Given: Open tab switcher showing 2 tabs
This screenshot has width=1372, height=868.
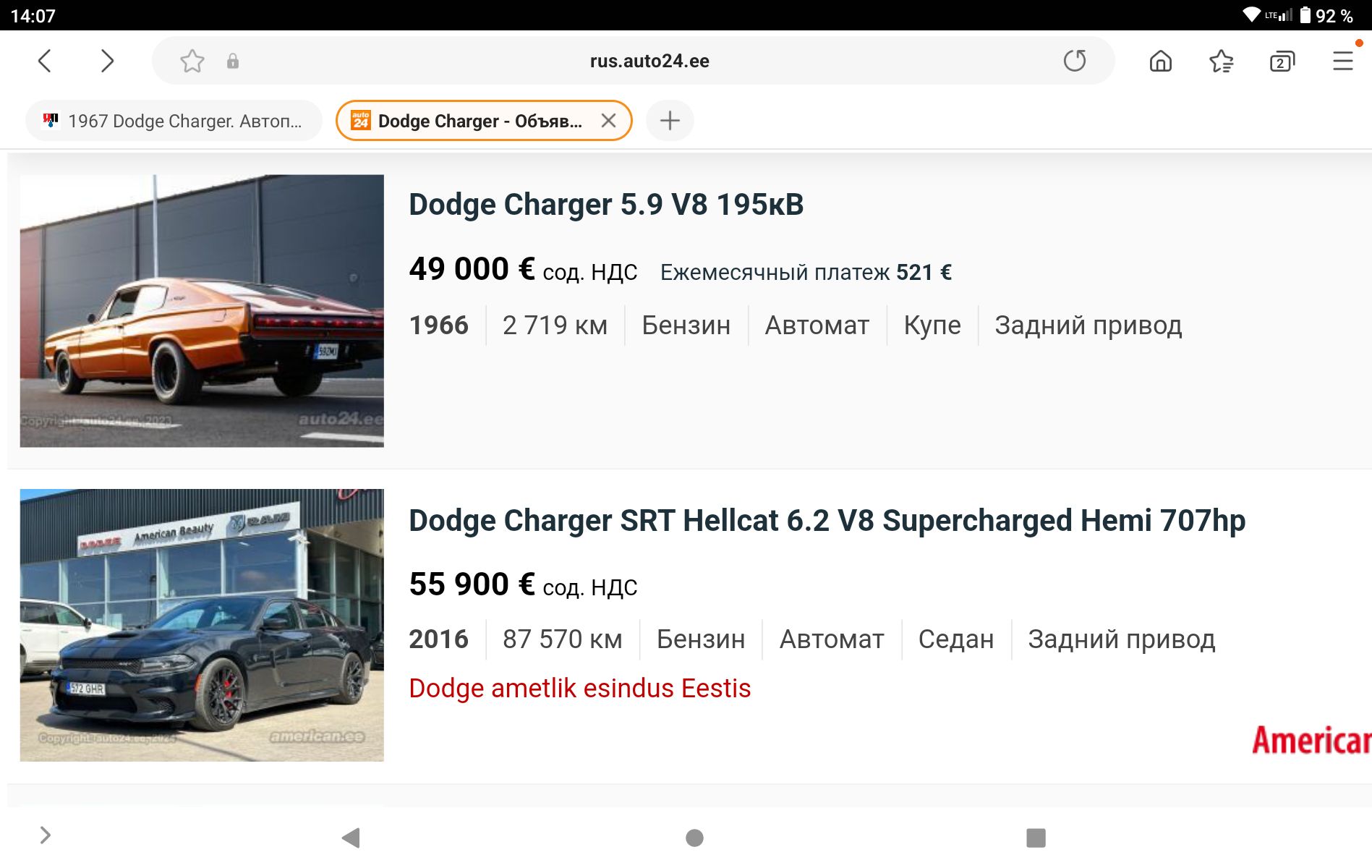Looking at the screenshot, I should coord(1282,61).
